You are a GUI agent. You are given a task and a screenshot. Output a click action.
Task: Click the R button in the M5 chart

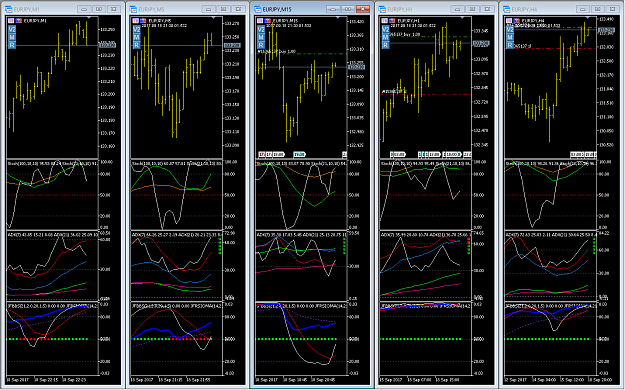coord(136,45)
